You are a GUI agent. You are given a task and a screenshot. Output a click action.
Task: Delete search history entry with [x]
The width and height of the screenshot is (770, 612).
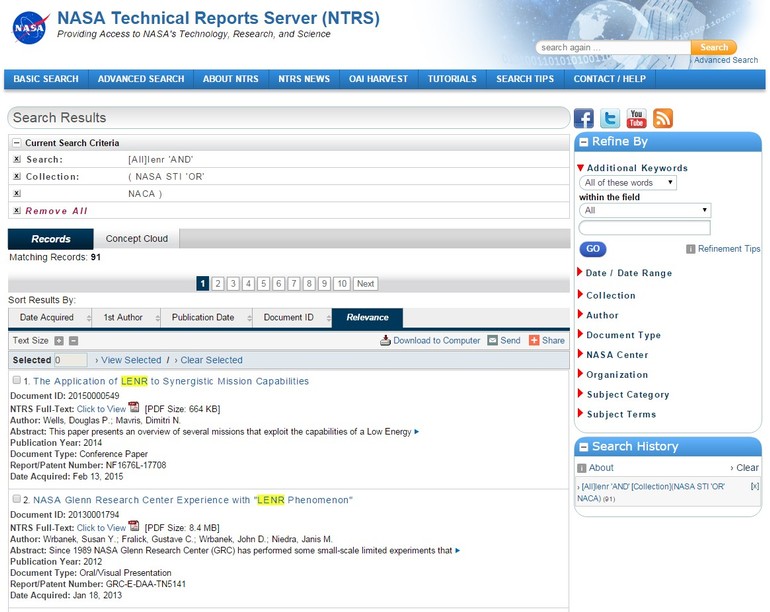tap(755, 486)
